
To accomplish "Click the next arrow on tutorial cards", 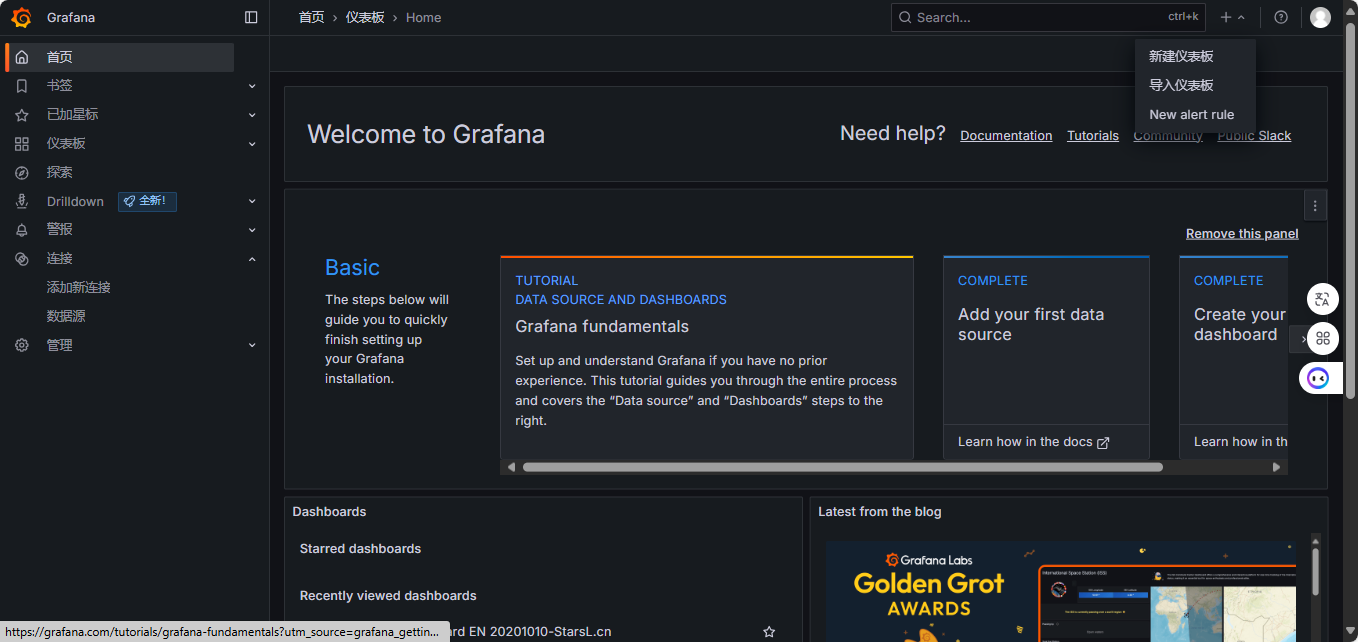I will [x=1302, y=339].
